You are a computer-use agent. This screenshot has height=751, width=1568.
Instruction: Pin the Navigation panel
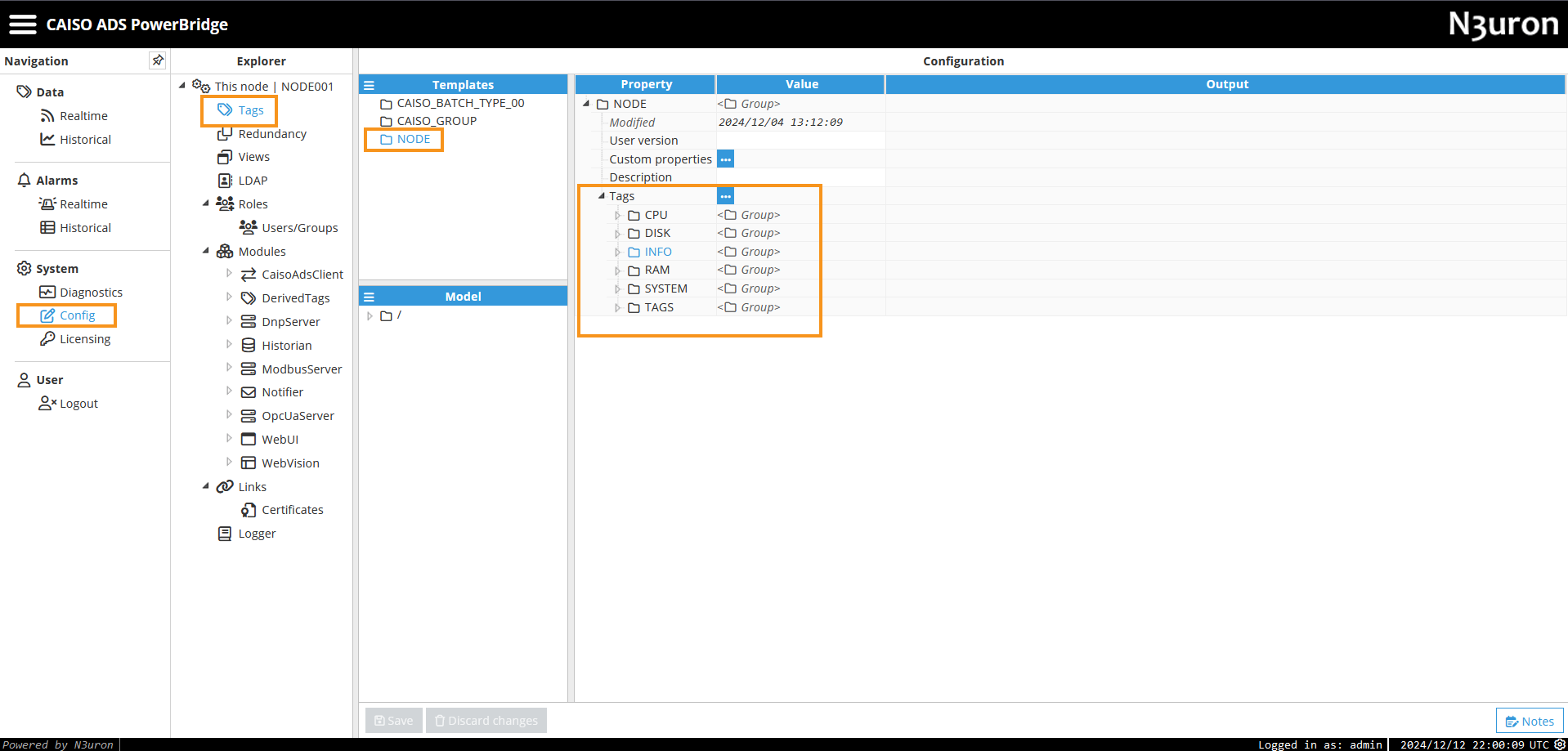point(158,60)
